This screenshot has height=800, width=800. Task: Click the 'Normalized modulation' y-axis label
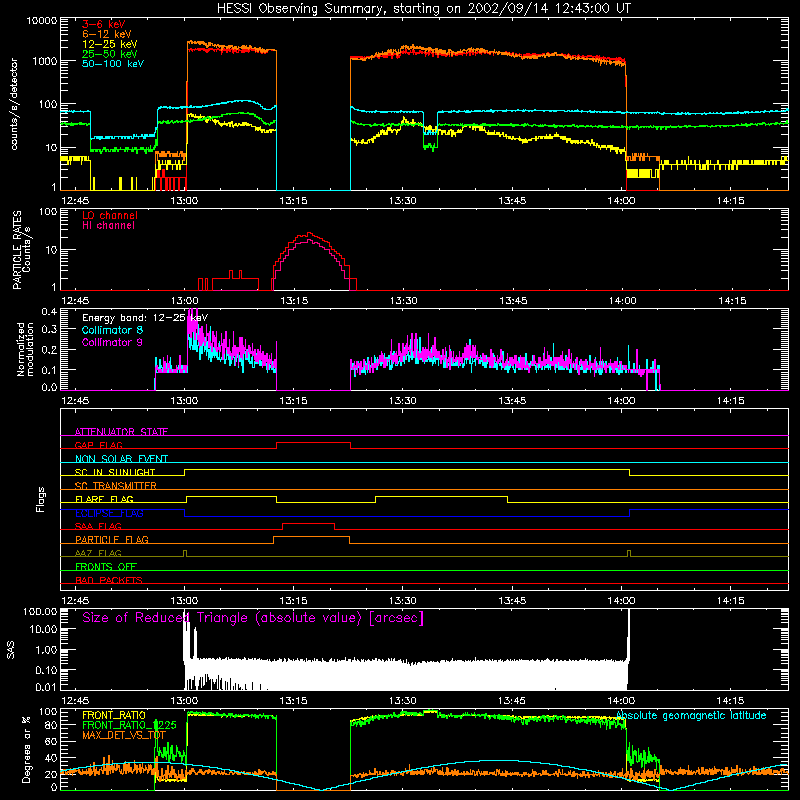pos(24,349)
